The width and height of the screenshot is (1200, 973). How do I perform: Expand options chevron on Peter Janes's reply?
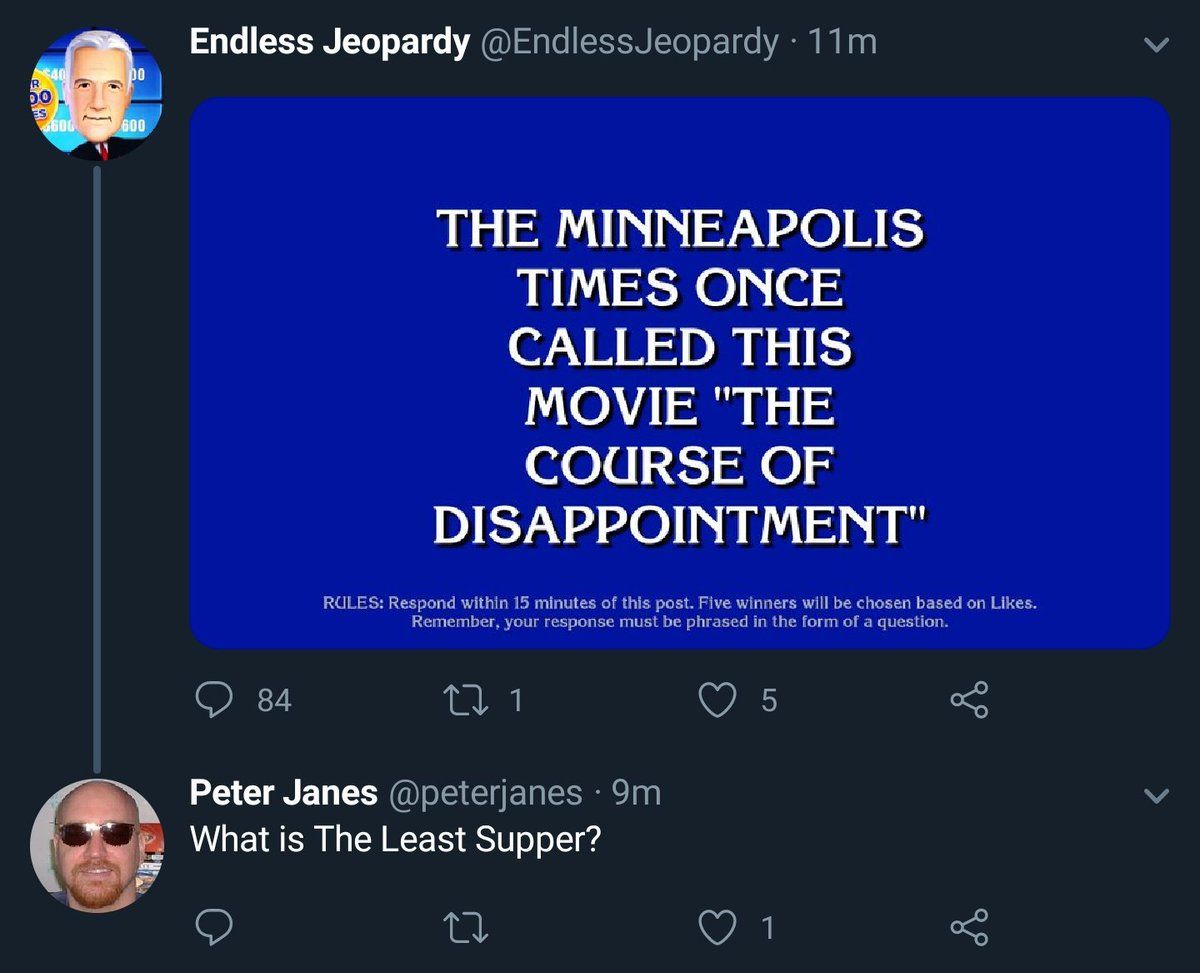point(1156,796)
